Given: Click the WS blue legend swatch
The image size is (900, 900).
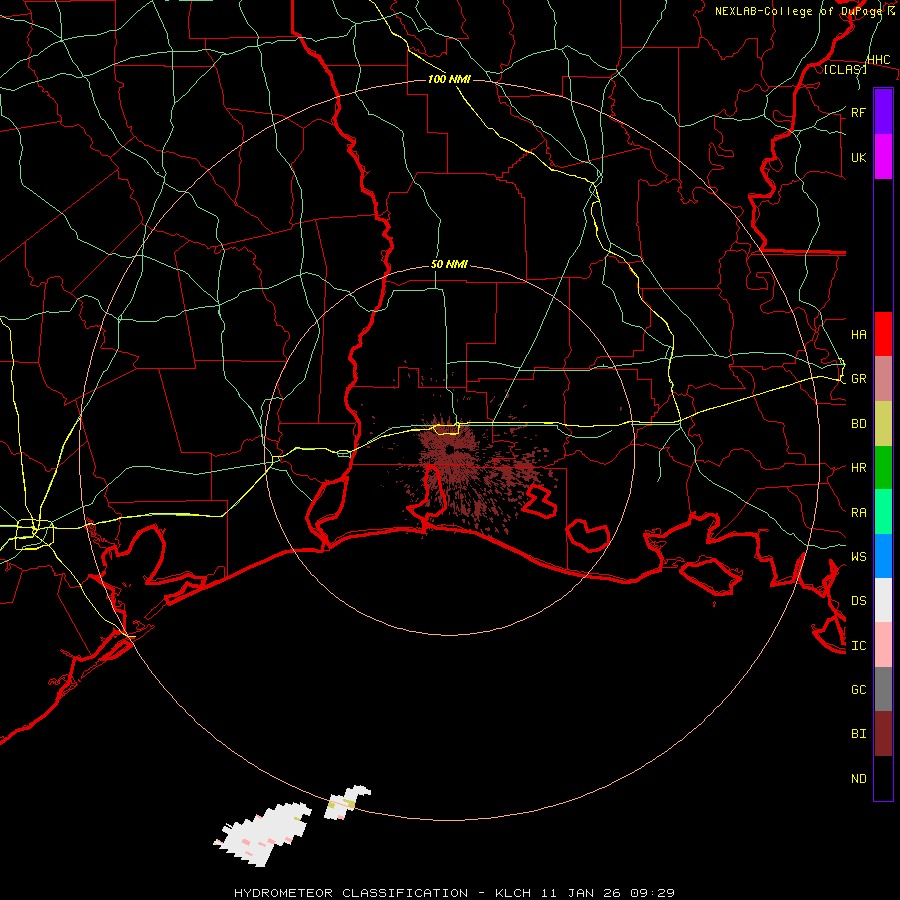Looking at the screenshot, I should [883, 556].
